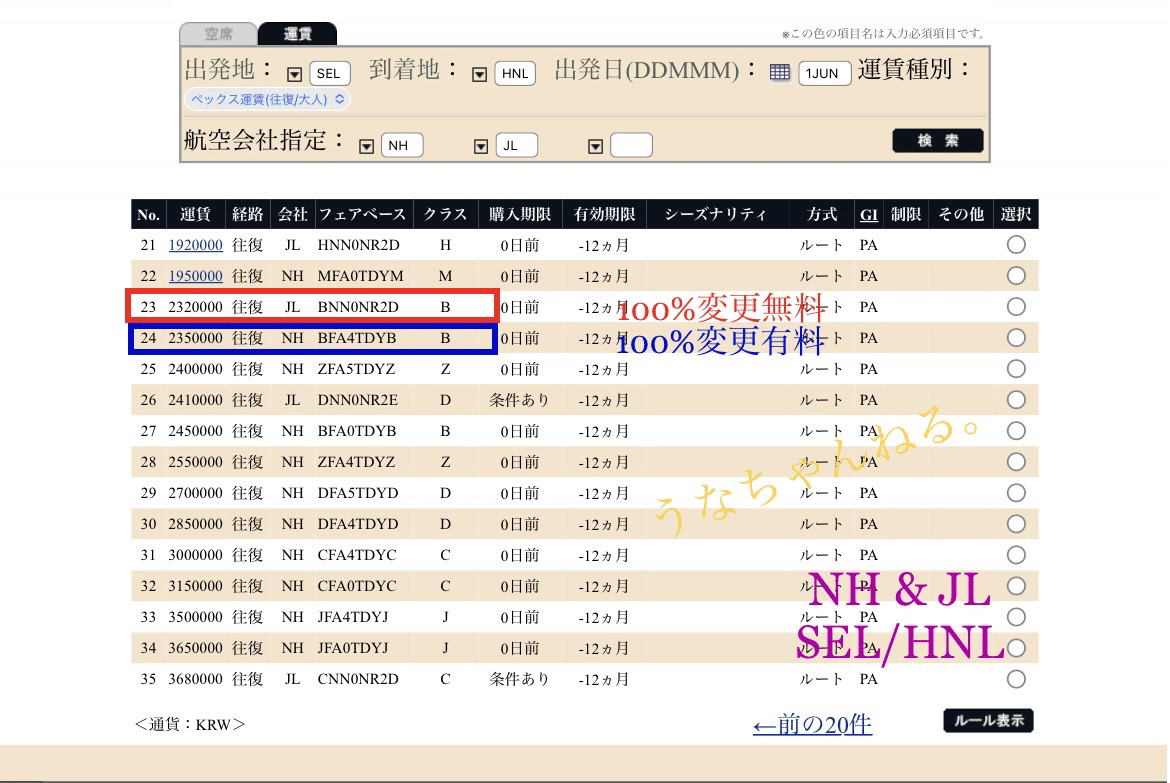Open the departure date calendar icon
1170x783 pixels.
(x=780, y=72)
